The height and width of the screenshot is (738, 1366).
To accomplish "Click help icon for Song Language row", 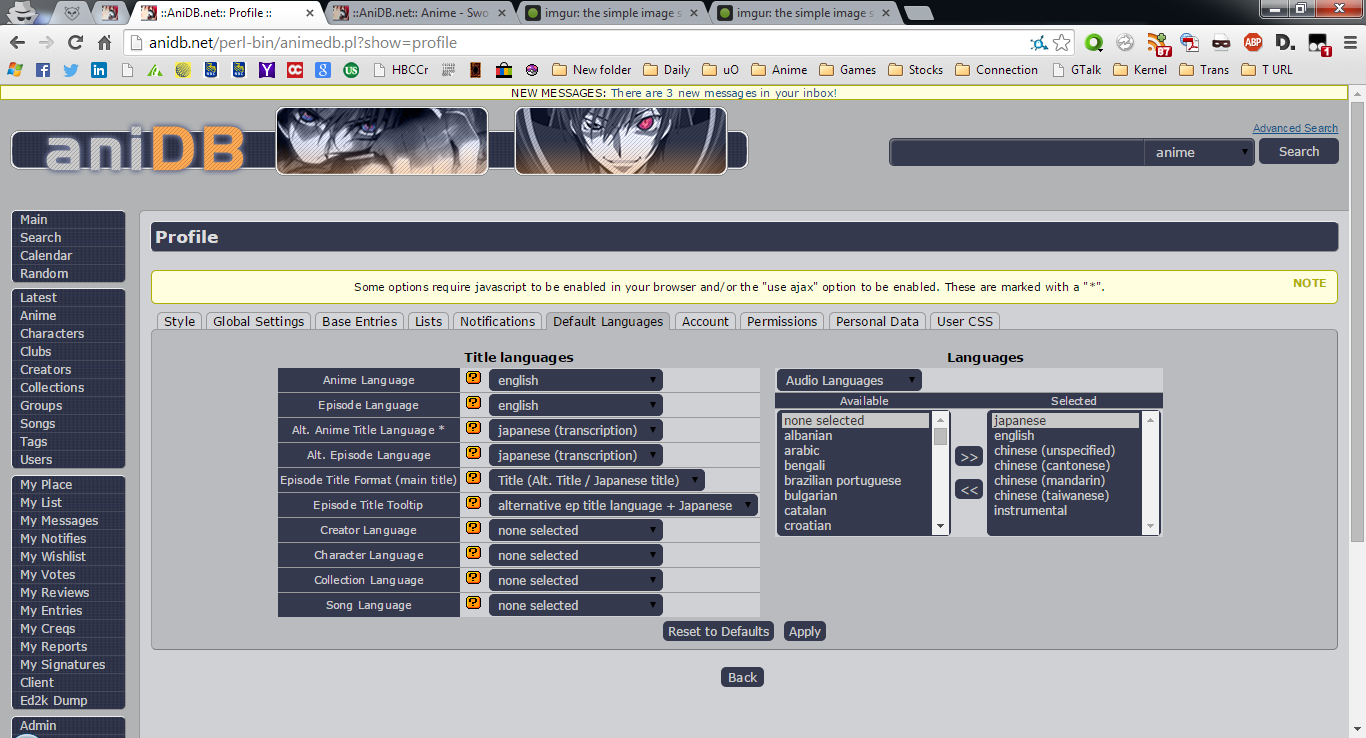I will [473, 604].
